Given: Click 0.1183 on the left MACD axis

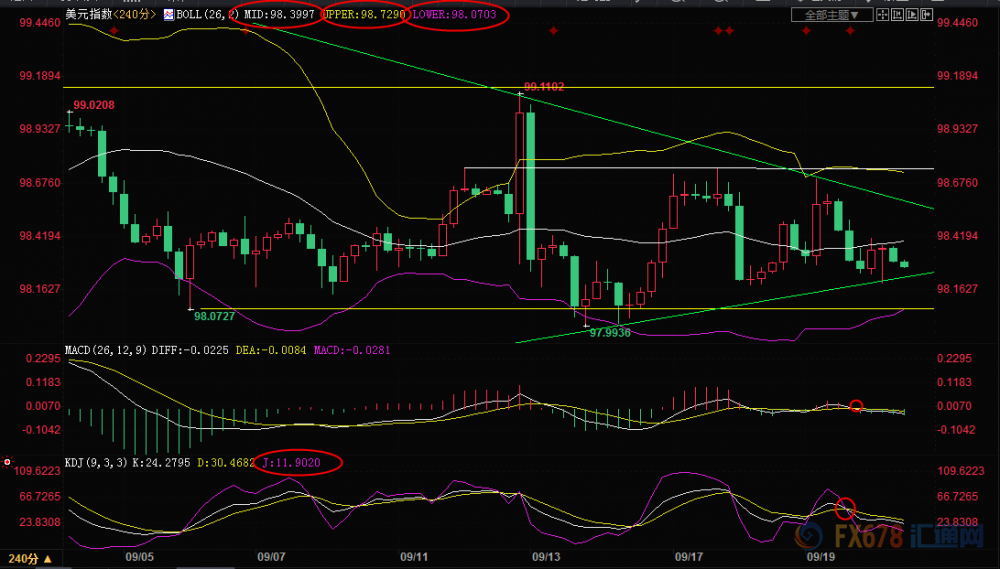Looking at the screenshot, I should 43,383.
